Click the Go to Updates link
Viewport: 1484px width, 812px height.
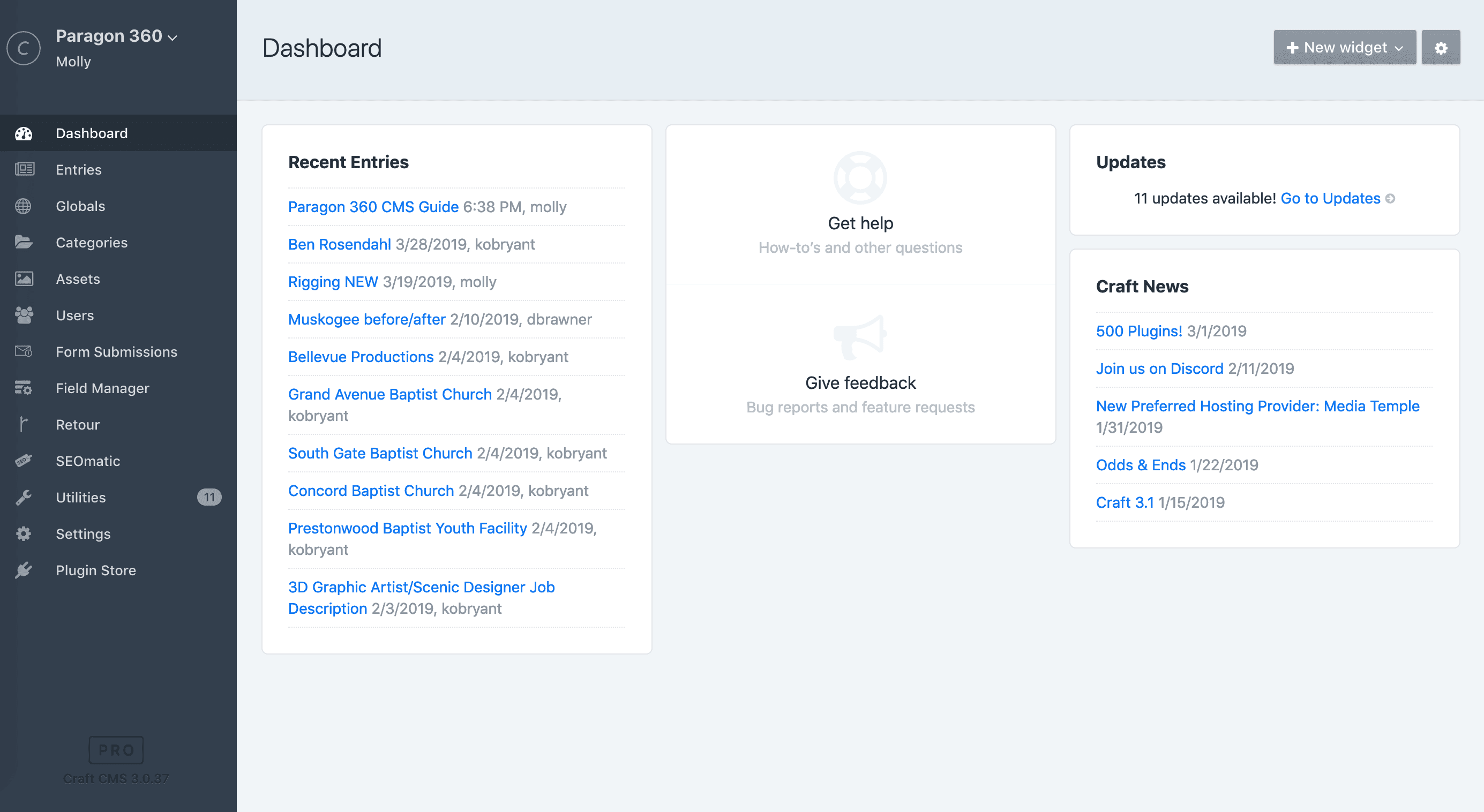coord(1330,198)
